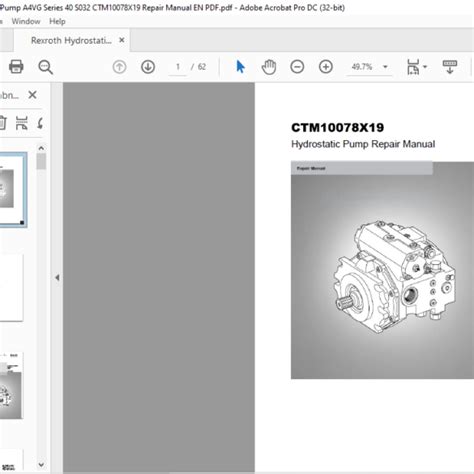The width and height of the screenshot is (474, 474).
Task: Click the rotate page icon in thumbnails panel
Action: (x=40, y=123)
